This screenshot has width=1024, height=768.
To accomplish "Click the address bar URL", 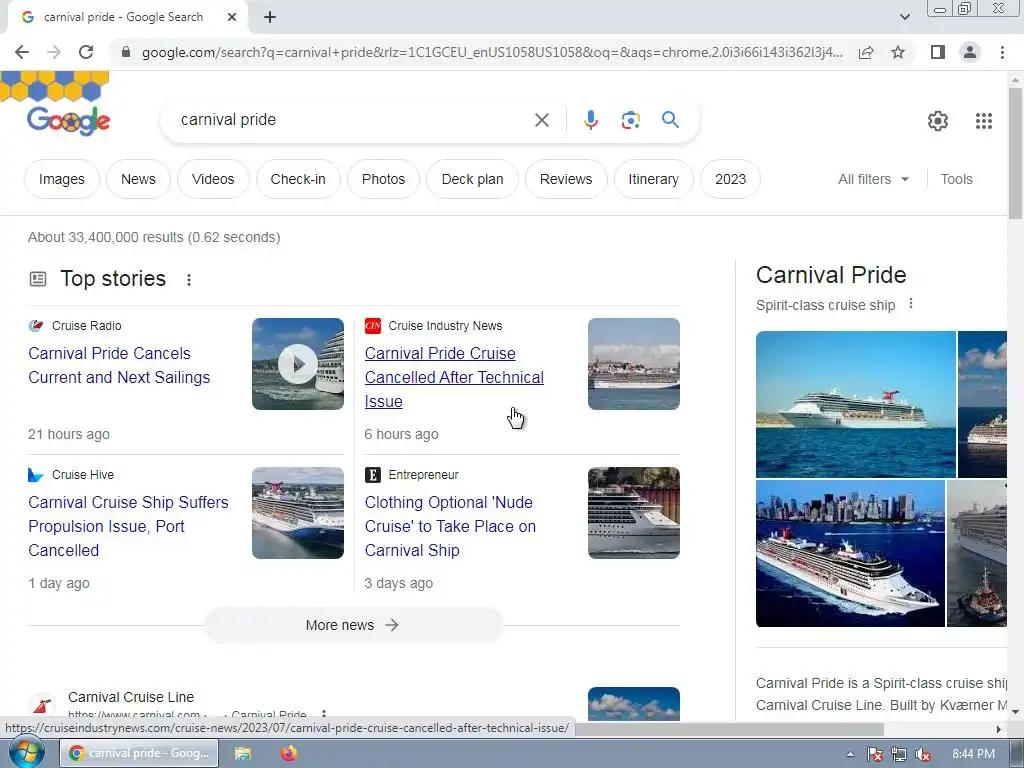I will tap(492, 52).
